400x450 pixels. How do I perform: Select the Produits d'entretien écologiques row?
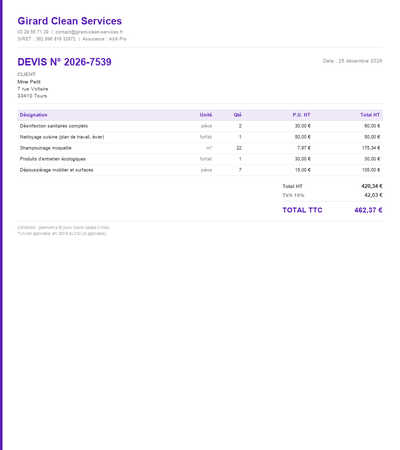tap(200, 159)
